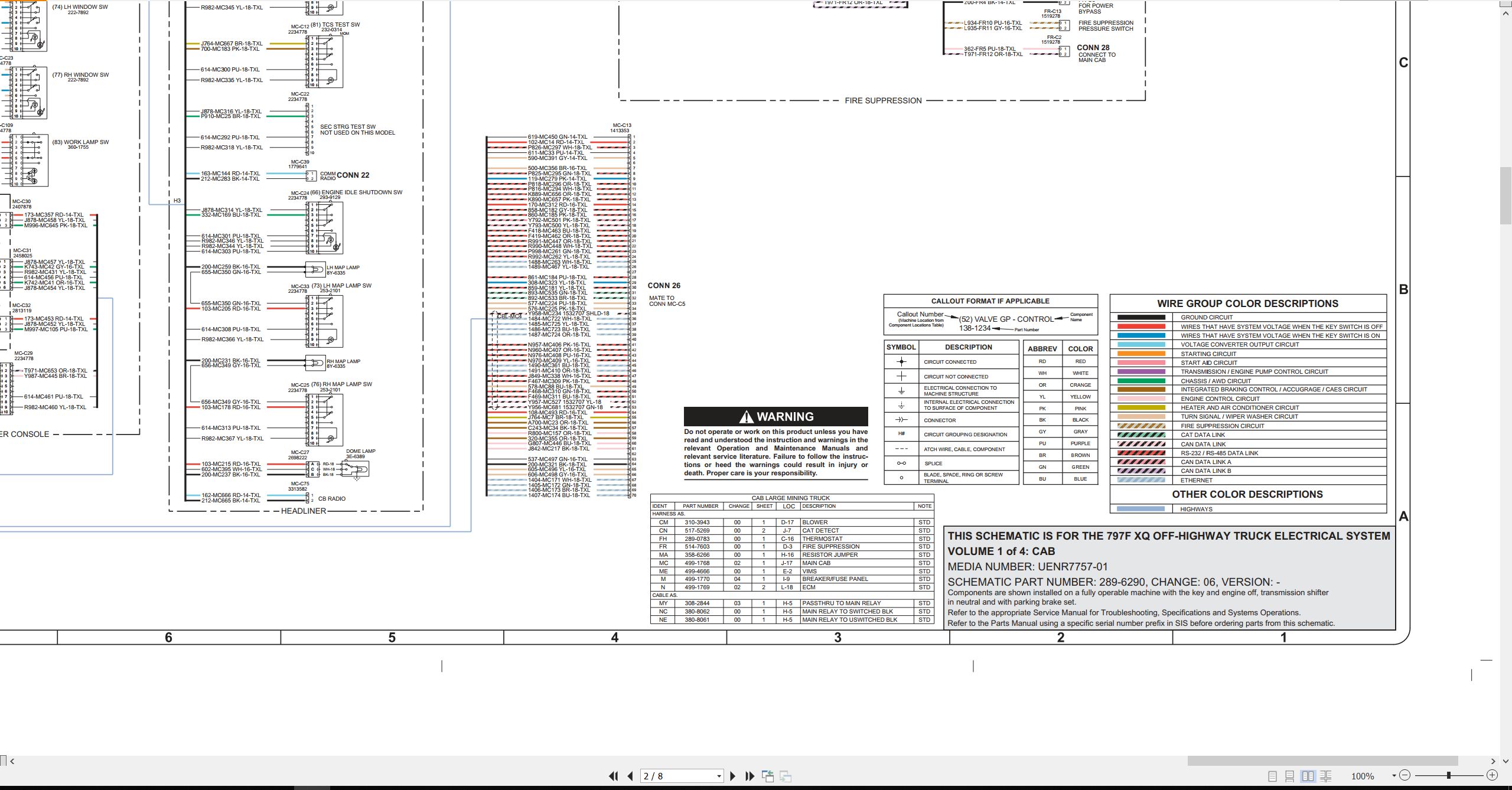Click the ECM row in harness table
1512x790 pixels.
tap(791, 587)
